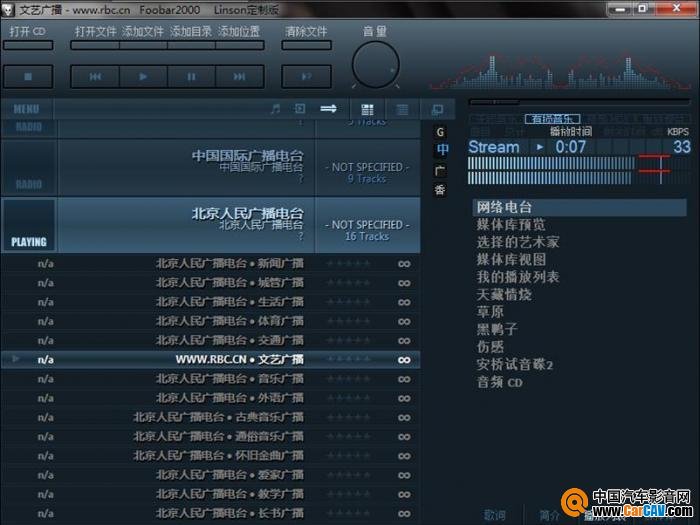Click the 打开 CD button bar
Viewport: 700px width, 525px height.
[28, 45]
